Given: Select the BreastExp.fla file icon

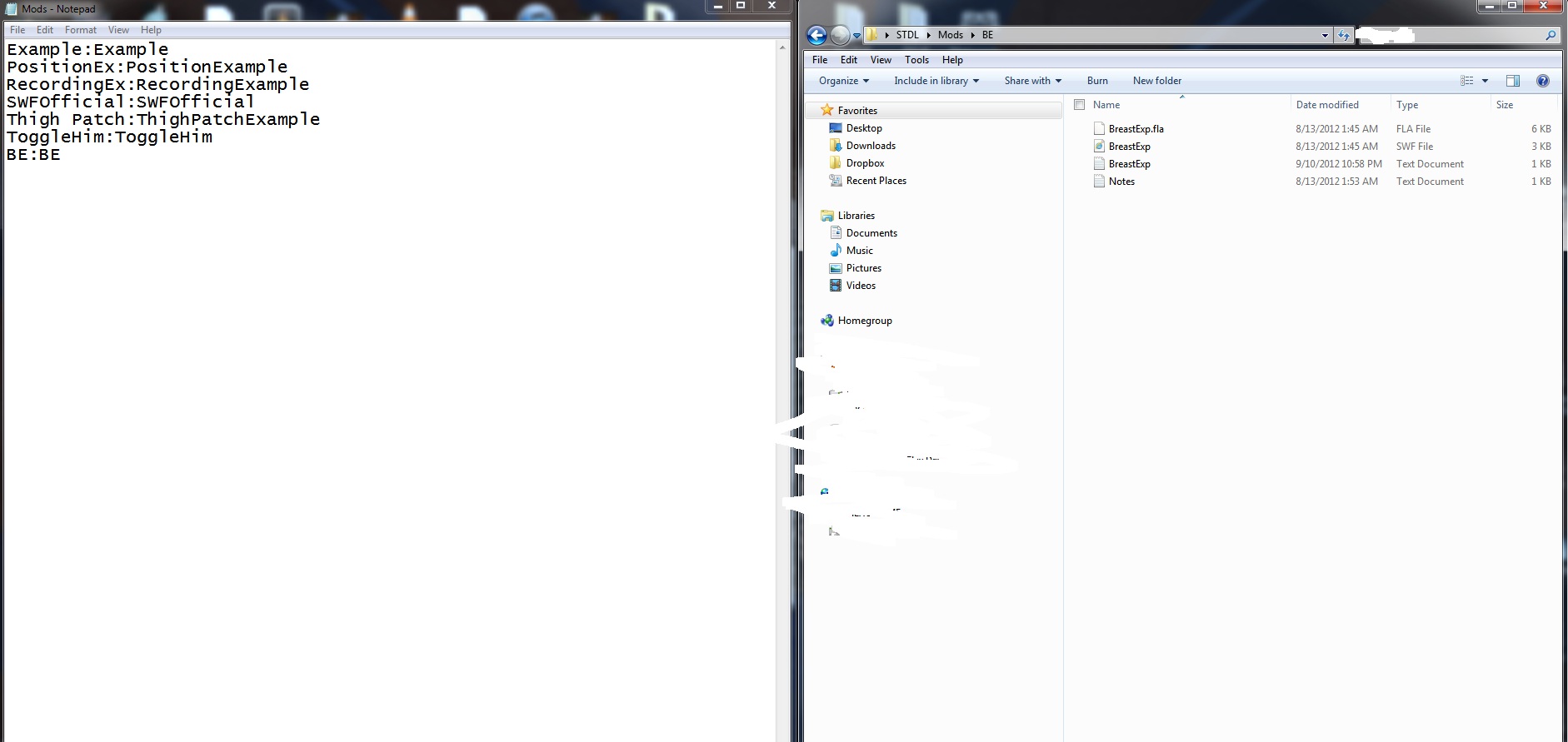Looking at the screenshot, I should pyautogui.click(x=1099, y=129).
